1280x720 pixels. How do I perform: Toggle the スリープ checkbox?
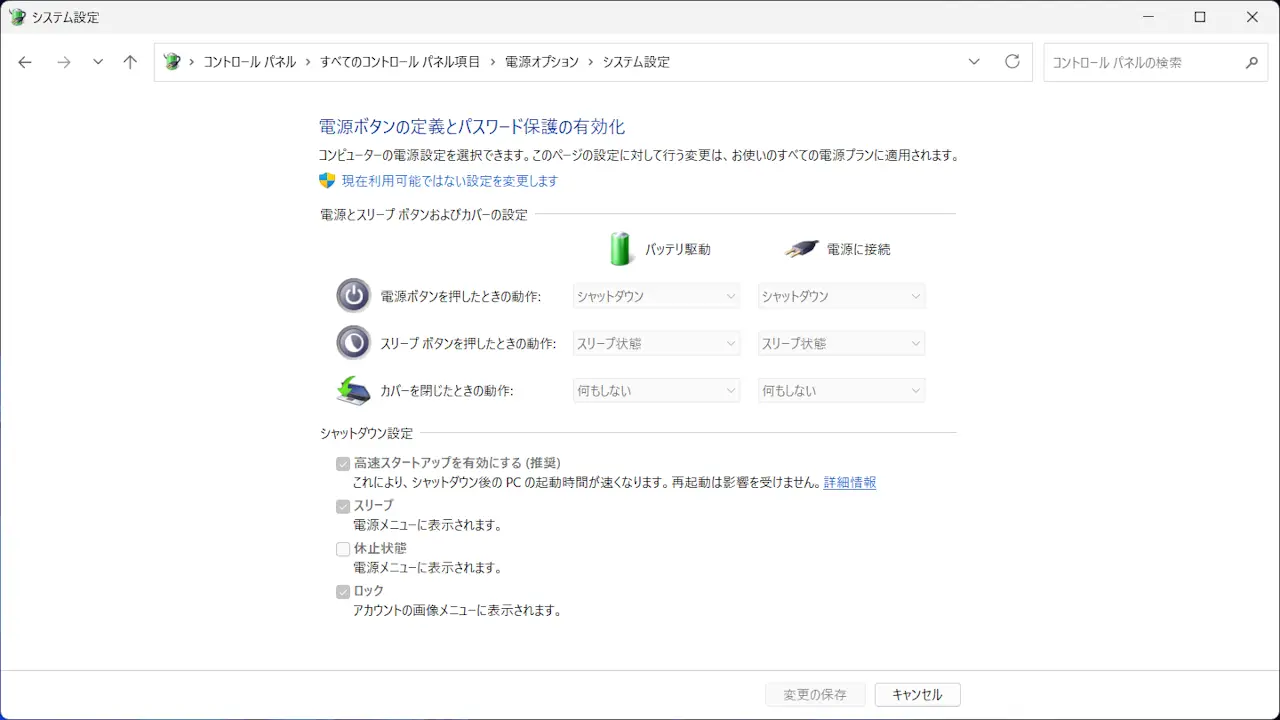[x=343, y=506]
